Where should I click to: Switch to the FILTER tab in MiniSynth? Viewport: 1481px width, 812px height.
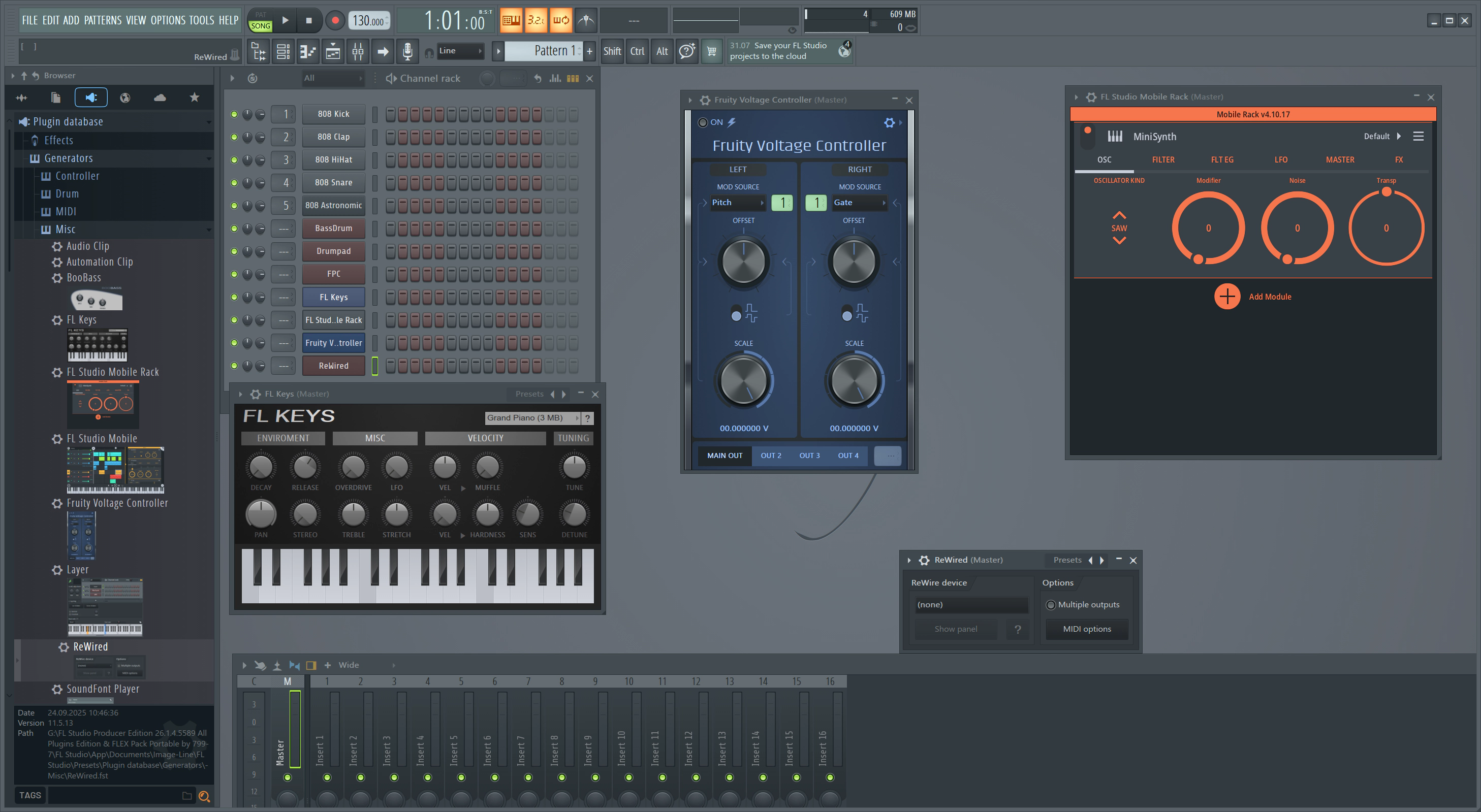click(1162, 160)
